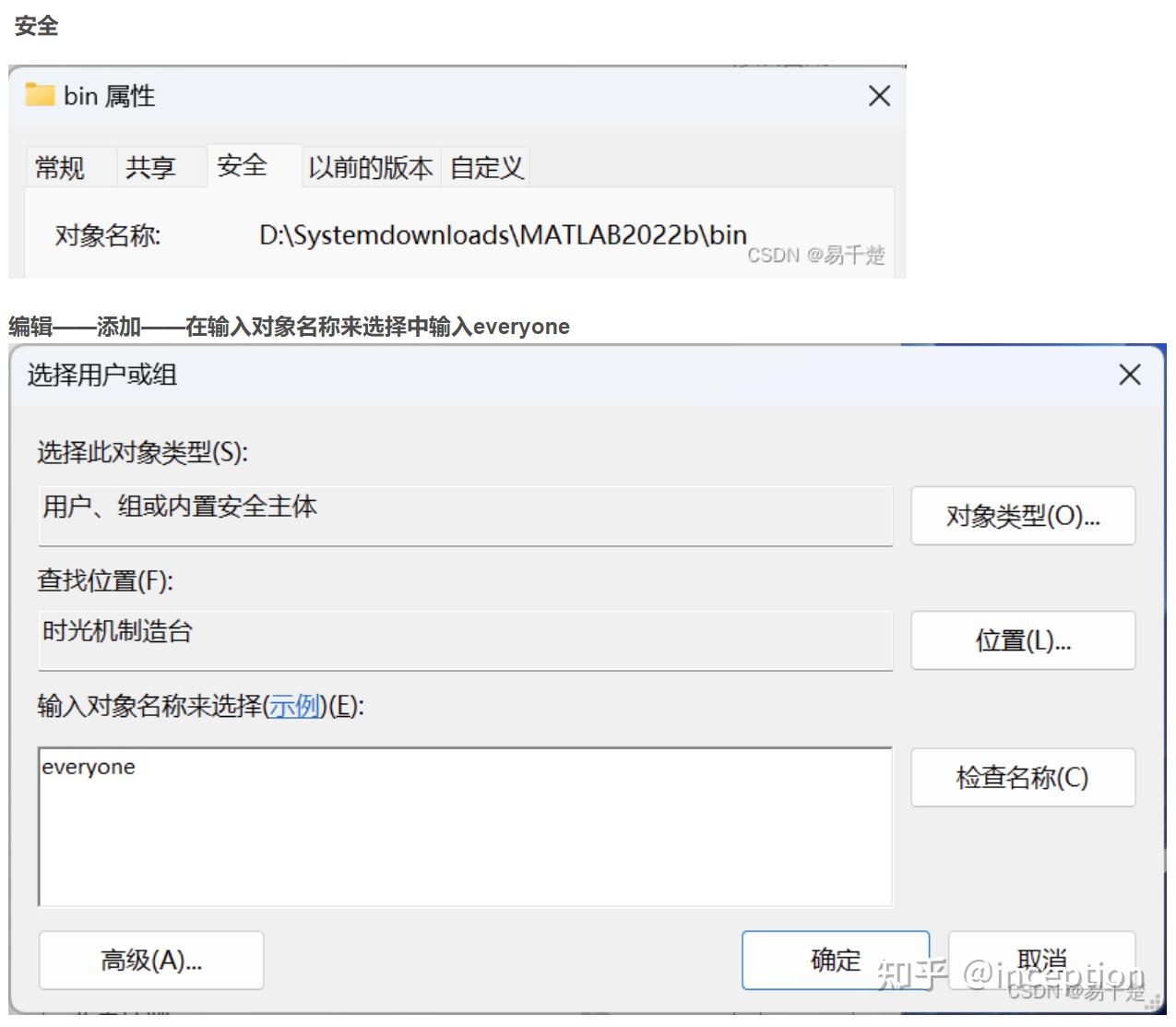Open advanced search via 高级(A) button
Screen dimensions: 1176x1027
(x=150, y=960)
